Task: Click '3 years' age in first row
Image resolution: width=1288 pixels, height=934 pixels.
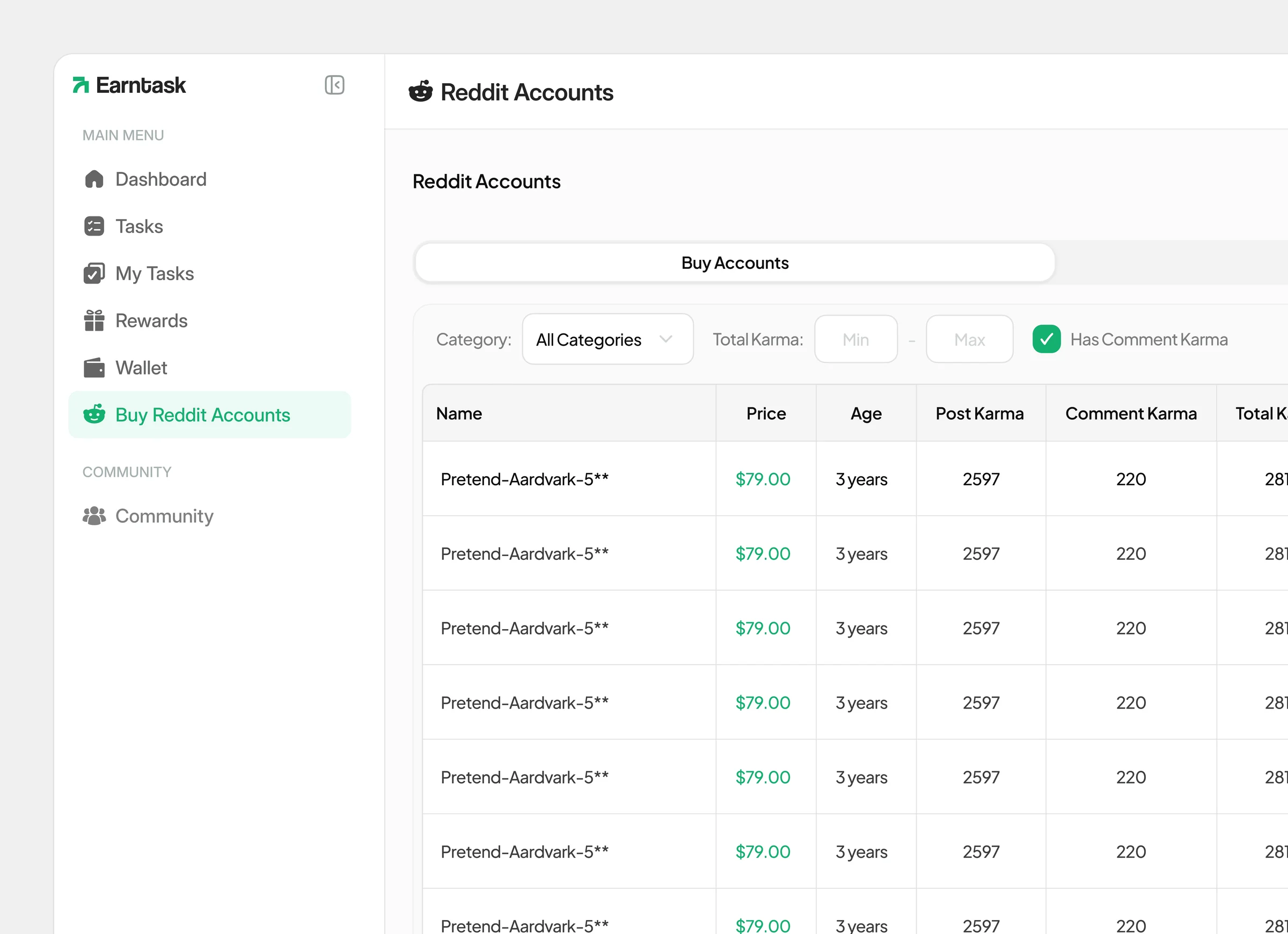Action: 861,479
